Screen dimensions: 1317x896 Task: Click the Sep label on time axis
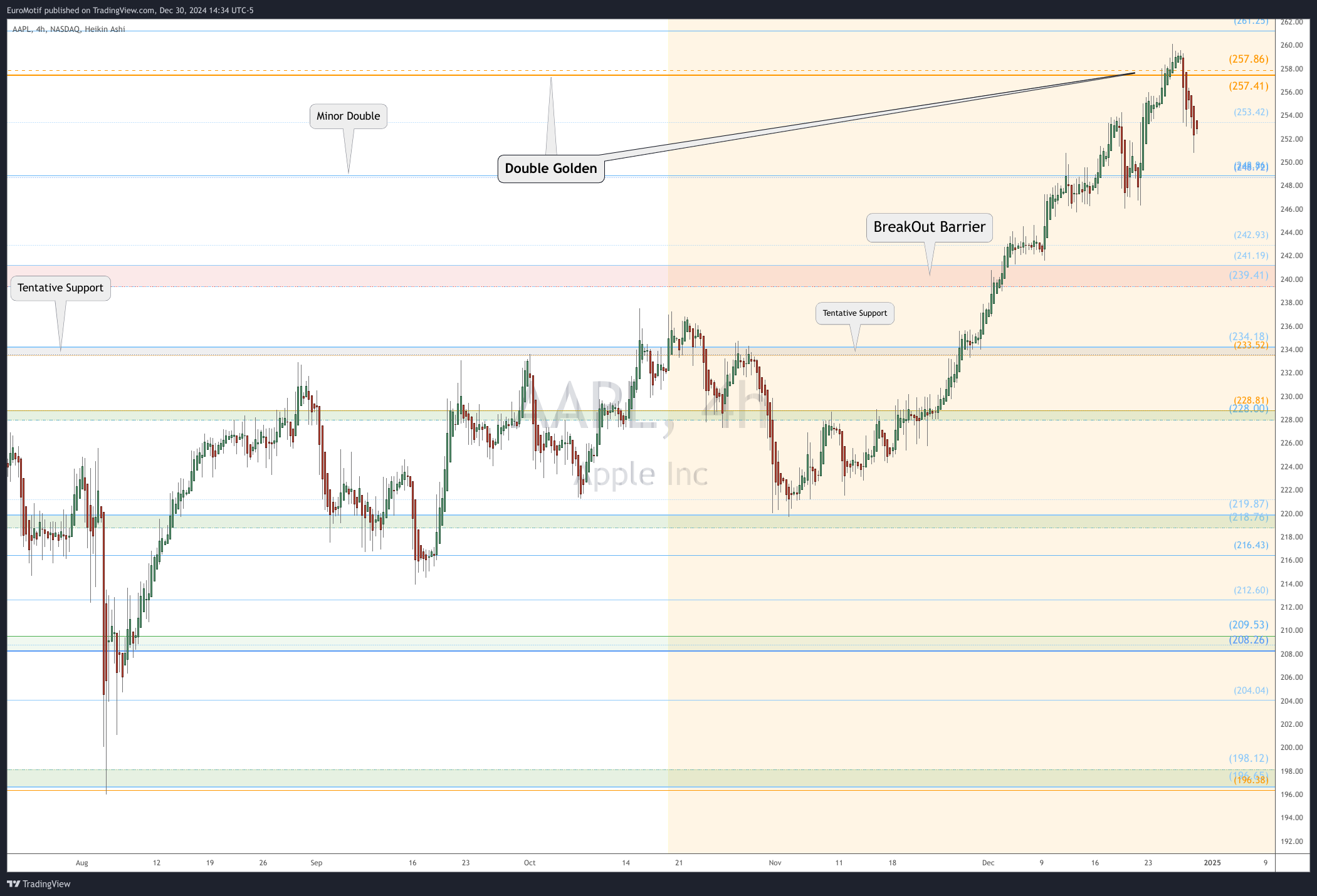316,863
